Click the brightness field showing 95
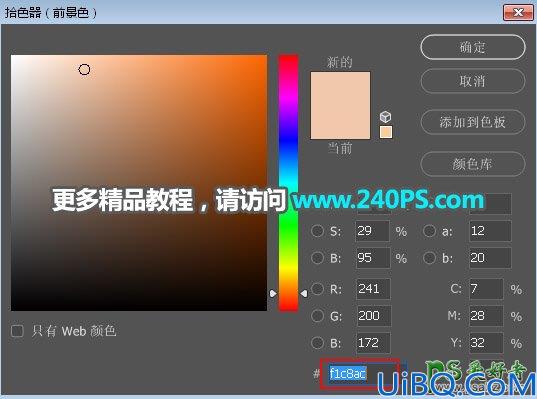This screenshot has height=399, width=537. click(x=373, y=258)
